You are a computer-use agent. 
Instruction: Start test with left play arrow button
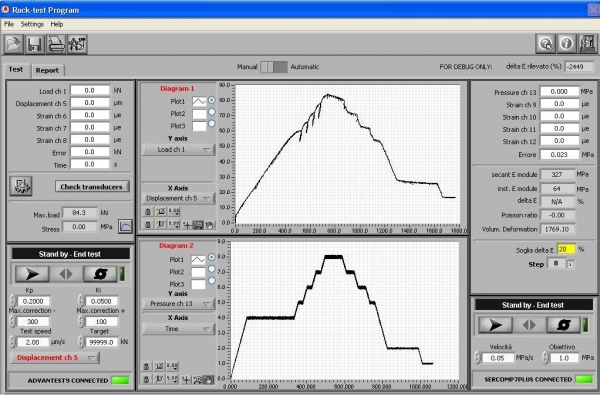32,274
